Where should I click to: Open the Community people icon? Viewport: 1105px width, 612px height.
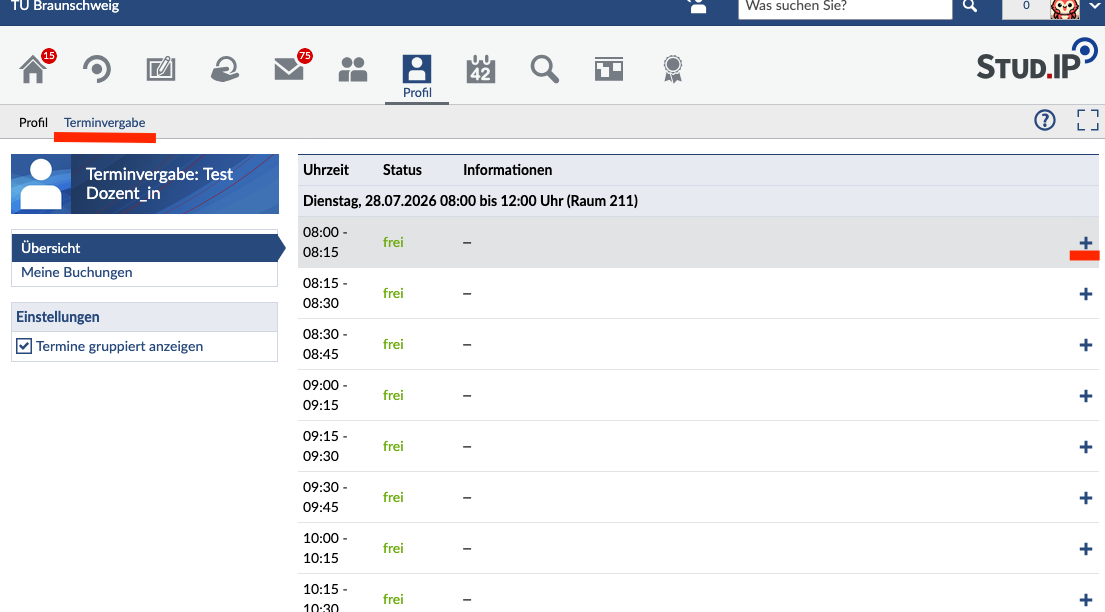tap(353, 69)
